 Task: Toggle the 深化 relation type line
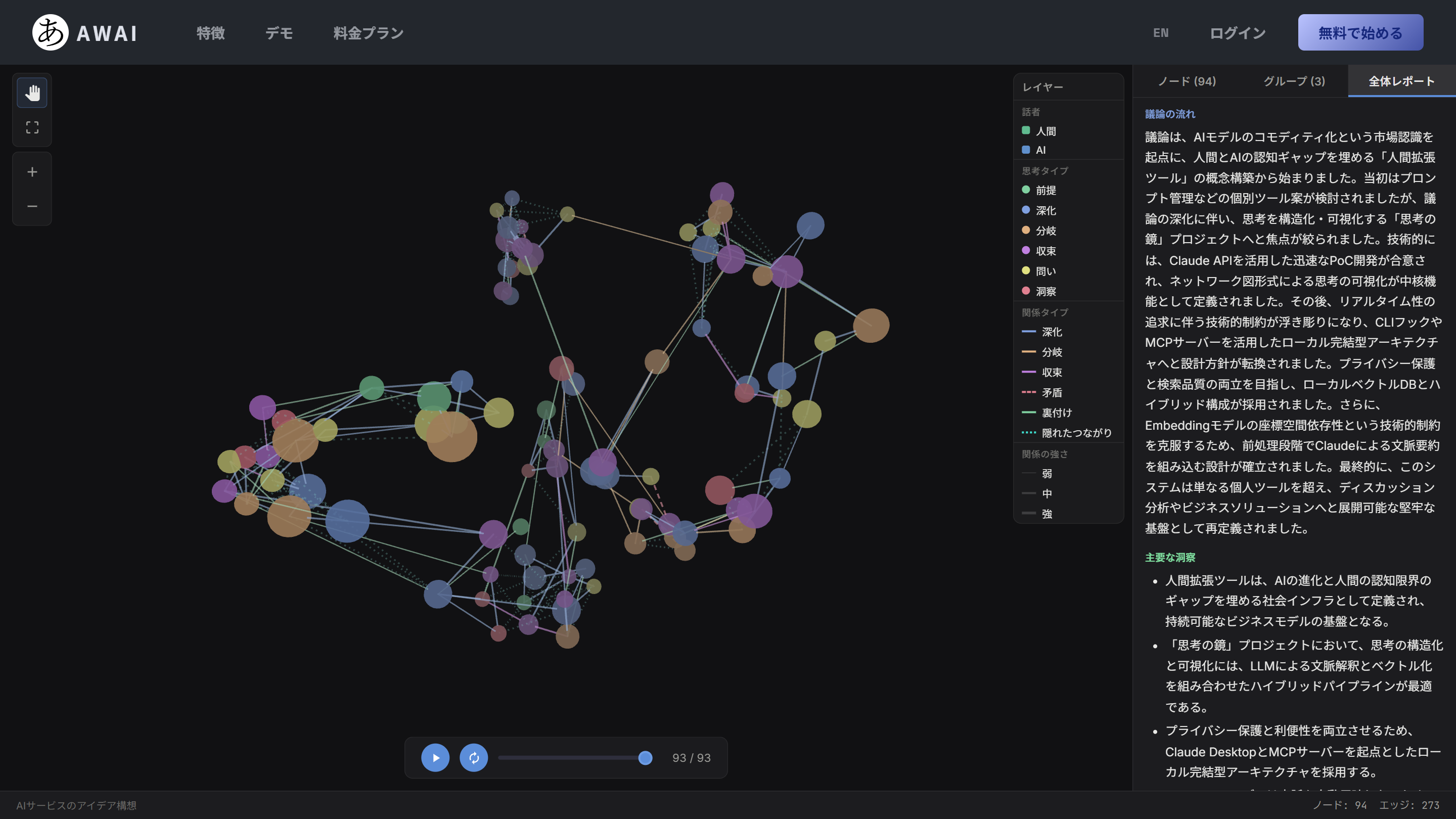pyautogui.click(x=1042, y=332)
